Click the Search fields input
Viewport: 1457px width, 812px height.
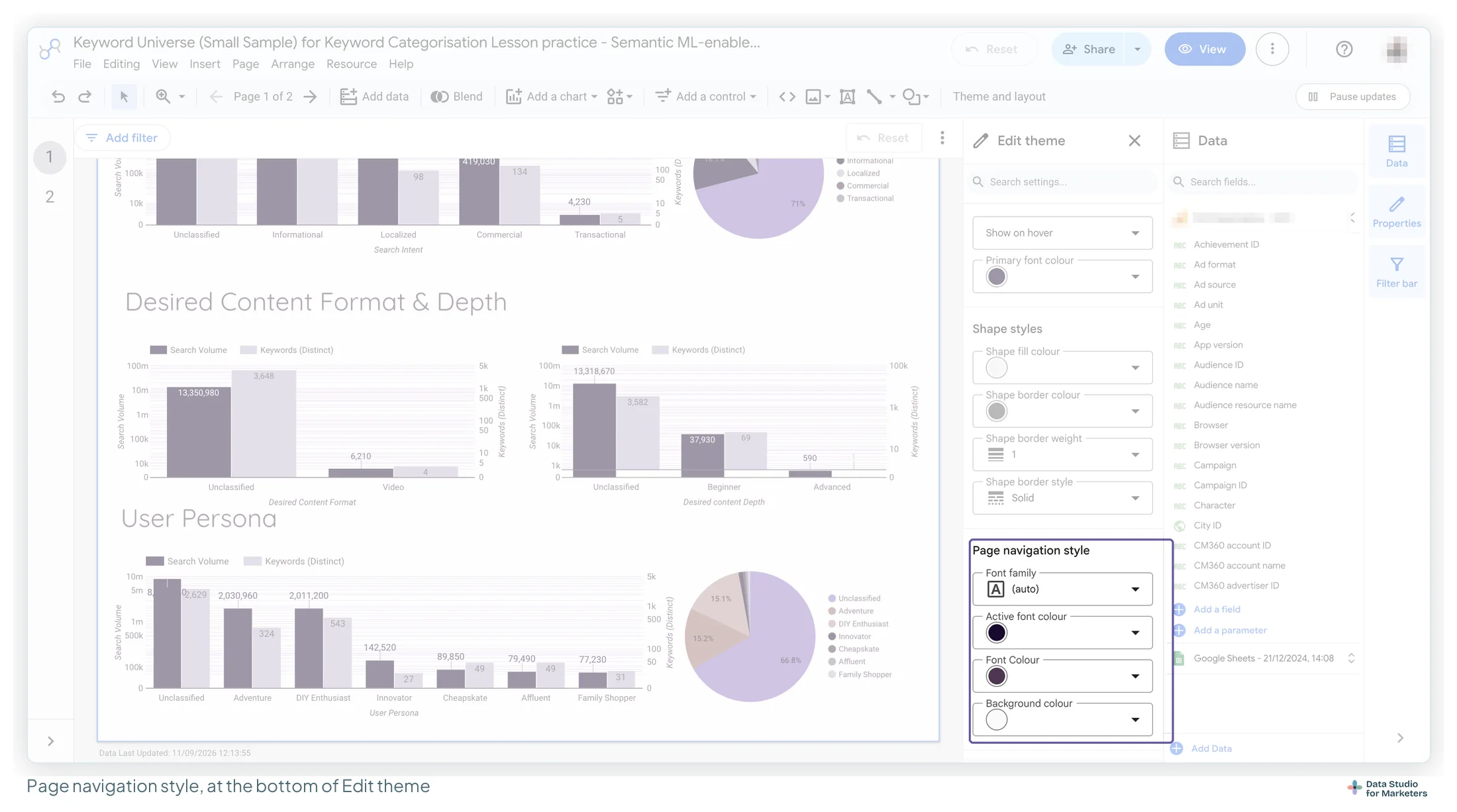click(1264, 181)
